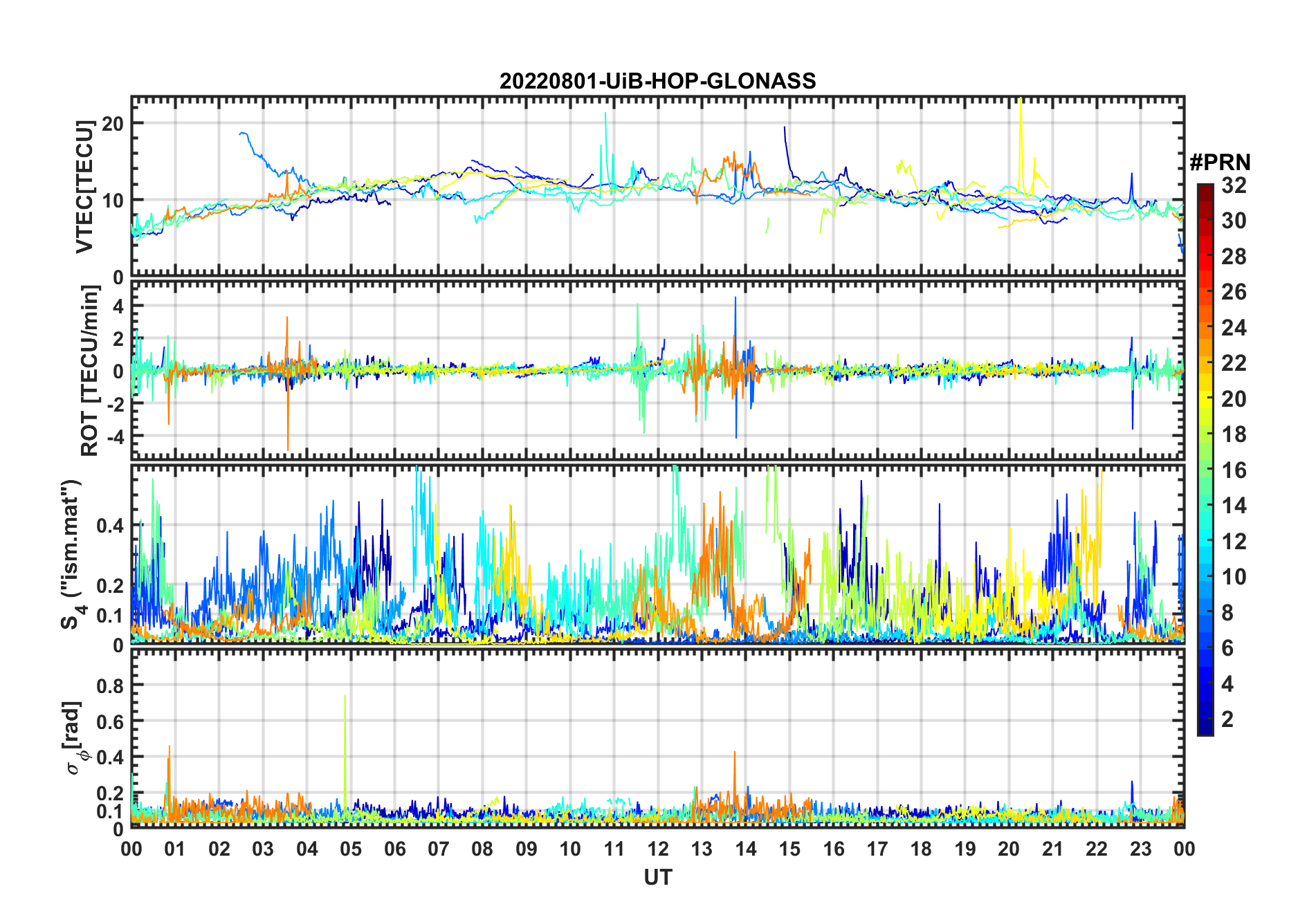Select colorbar tick label 32

point(1234,185)
